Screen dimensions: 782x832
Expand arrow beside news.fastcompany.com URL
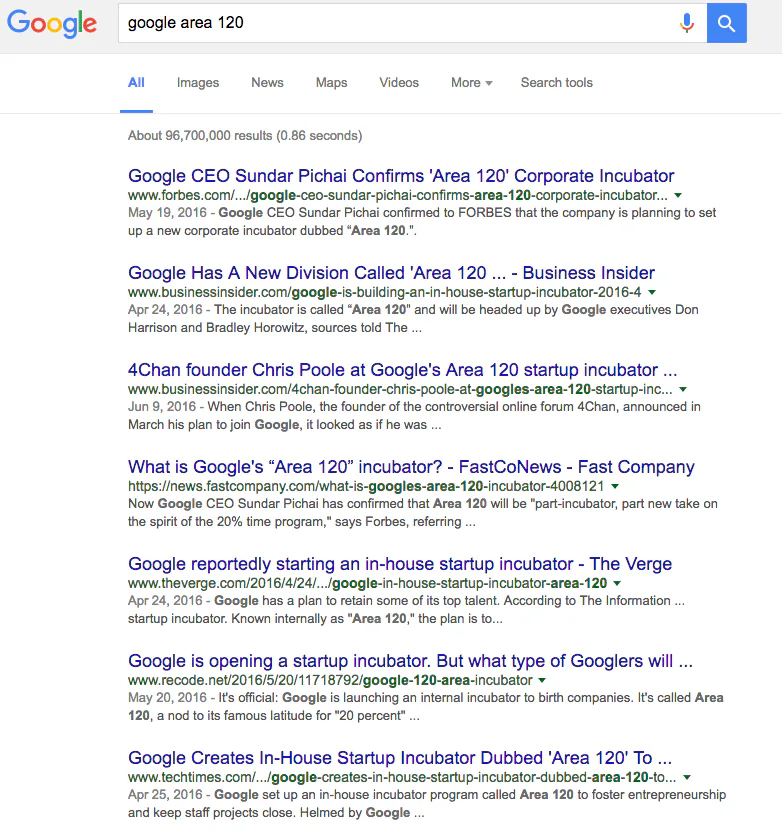[x=615, y=487]
